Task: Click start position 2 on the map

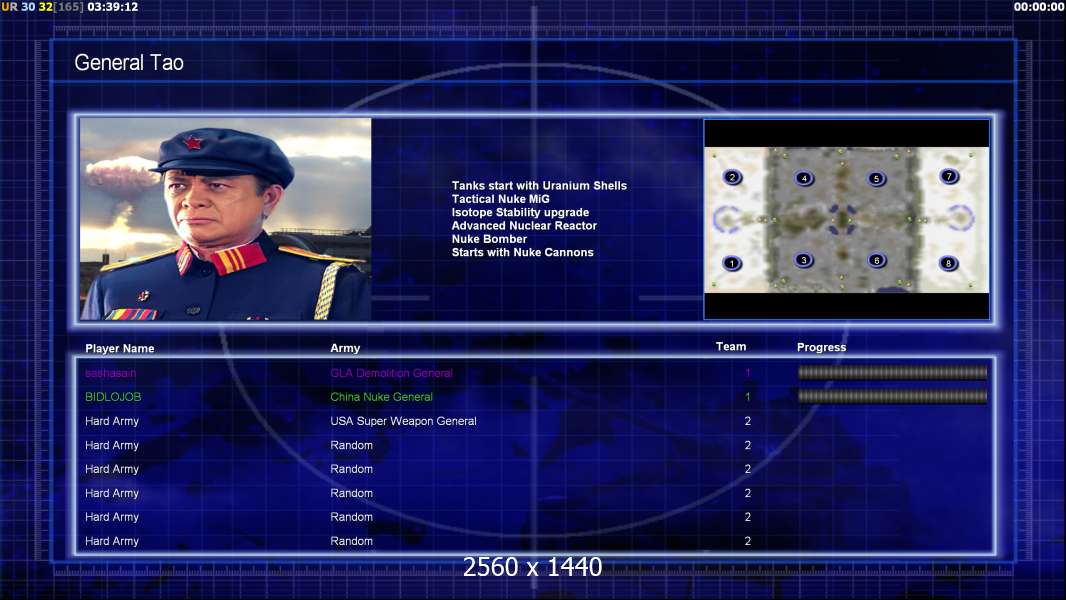Action: pyautogui.click(x=732, y=177)
